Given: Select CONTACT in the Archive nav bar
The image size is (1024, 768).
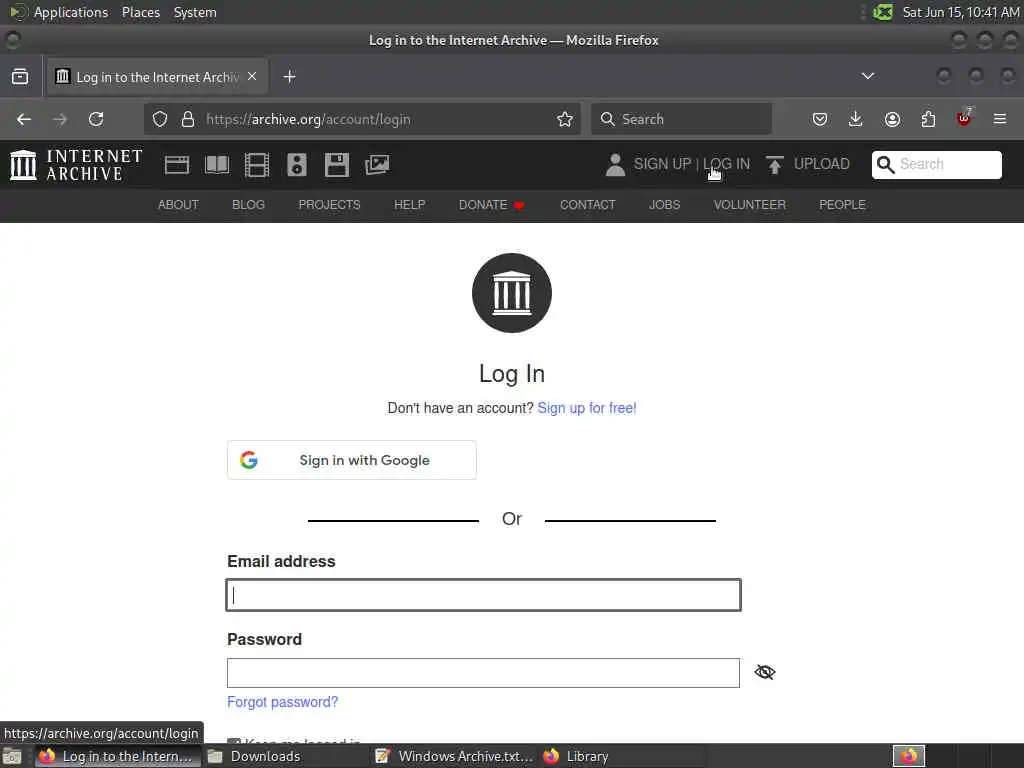Looking at the screenshot, I should [x=588, y=204].
